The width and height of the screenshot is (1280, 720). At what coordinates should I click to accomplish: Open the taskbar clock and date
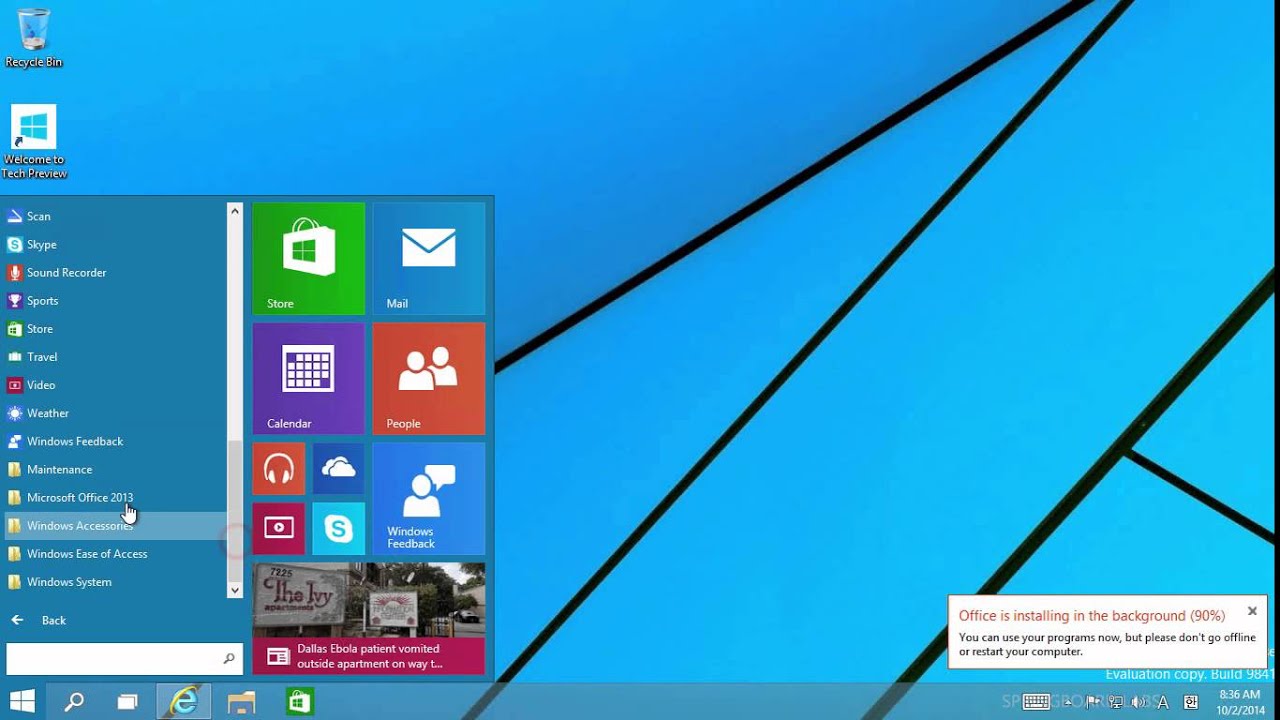1239,702
